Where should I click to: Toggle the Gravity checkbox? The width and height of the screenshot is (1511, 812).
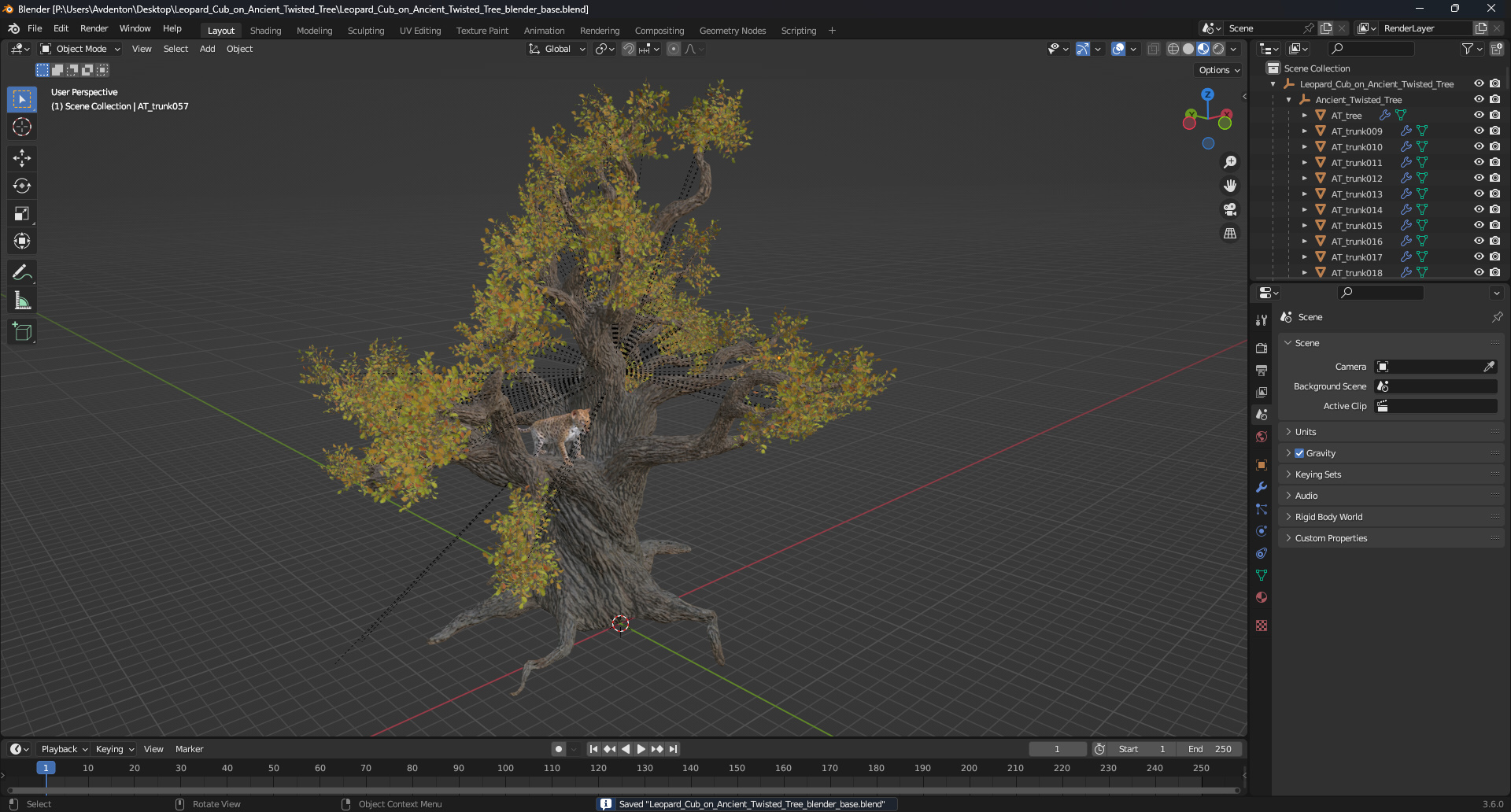tap(1299, 453)
